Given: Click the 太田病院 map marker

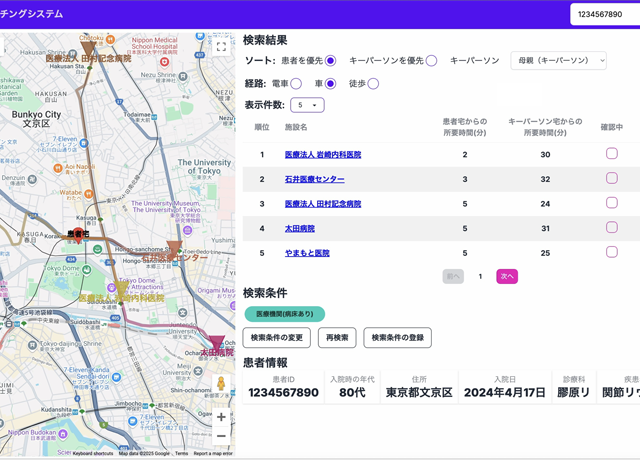Looking at the screenshot, I should click(216, 343).
